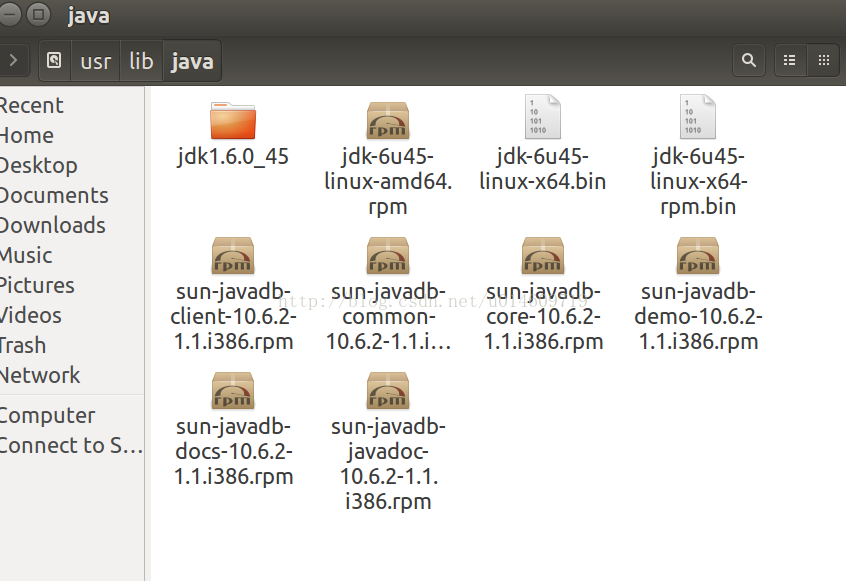The image size is (846, 581).
Task: Select the jdk-6u45-linux-amd64.rpm package icon
Action: point(388,120)
